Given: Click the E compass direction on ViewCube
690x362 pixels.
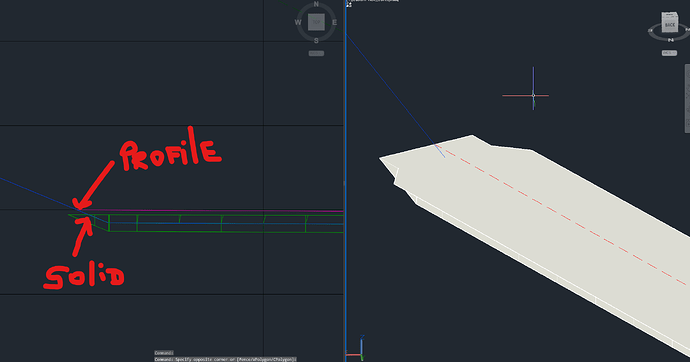Looking at the screenshot, I should pyautogui.click(x=334, y=22).
